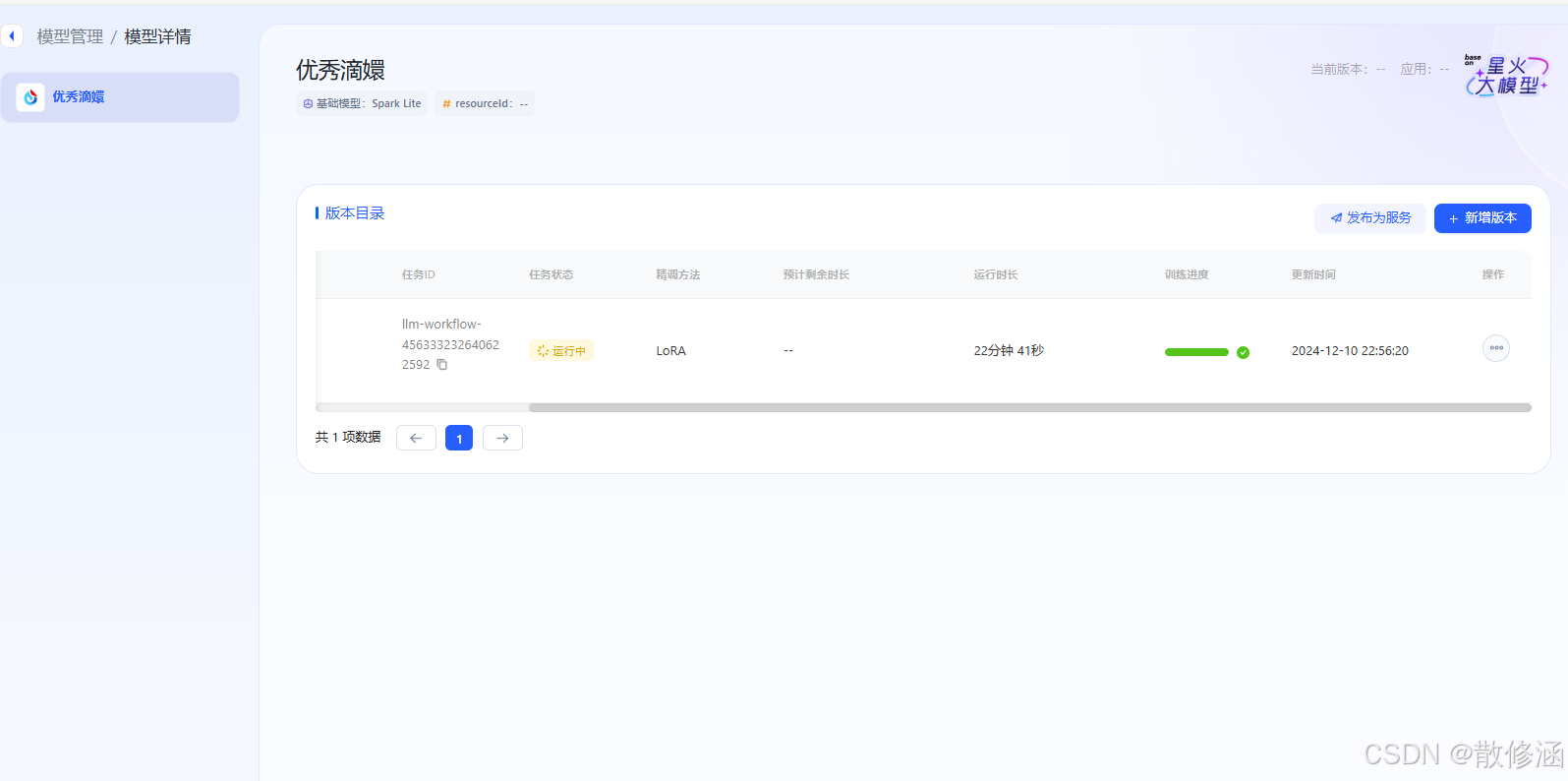Click the paper-plane icon in 发布为服务
Screen dimensions: 1568x781
click(1336, 218)
